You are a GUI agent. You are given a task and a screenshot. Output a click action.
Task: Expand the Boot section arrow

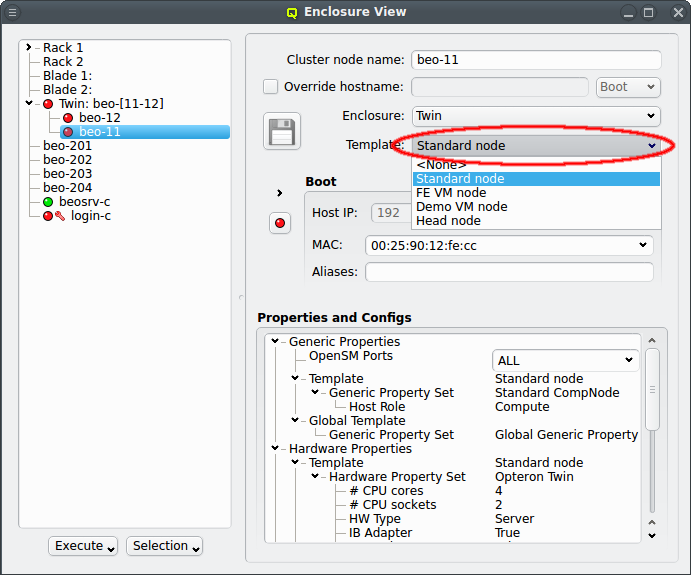coord(280,193)
